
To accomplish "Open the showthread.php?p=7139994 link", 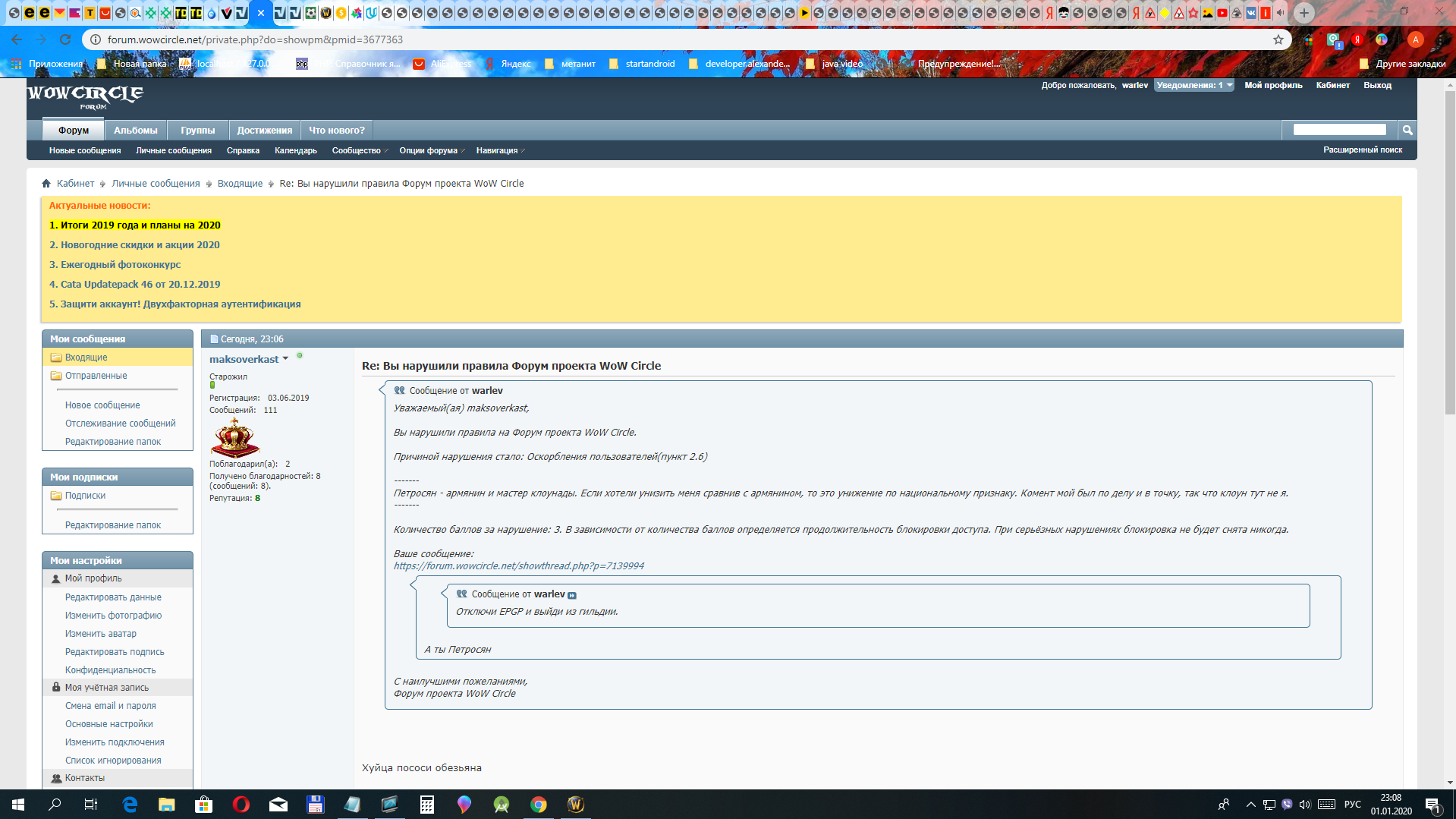I will [x=519, y=566].
